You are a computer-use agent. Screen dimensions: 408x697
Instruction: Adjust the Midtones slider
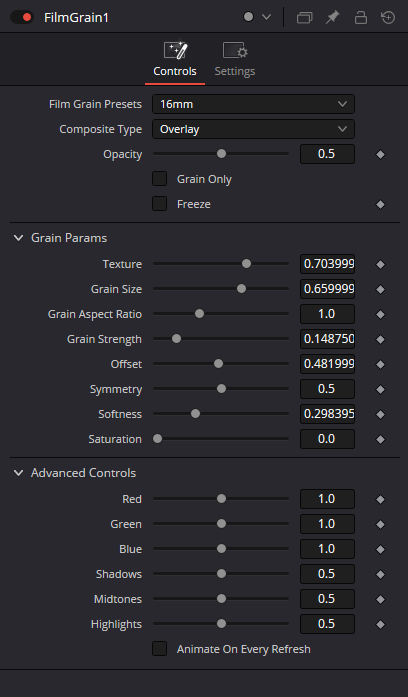pyautogui.click(x=221, y=599)
